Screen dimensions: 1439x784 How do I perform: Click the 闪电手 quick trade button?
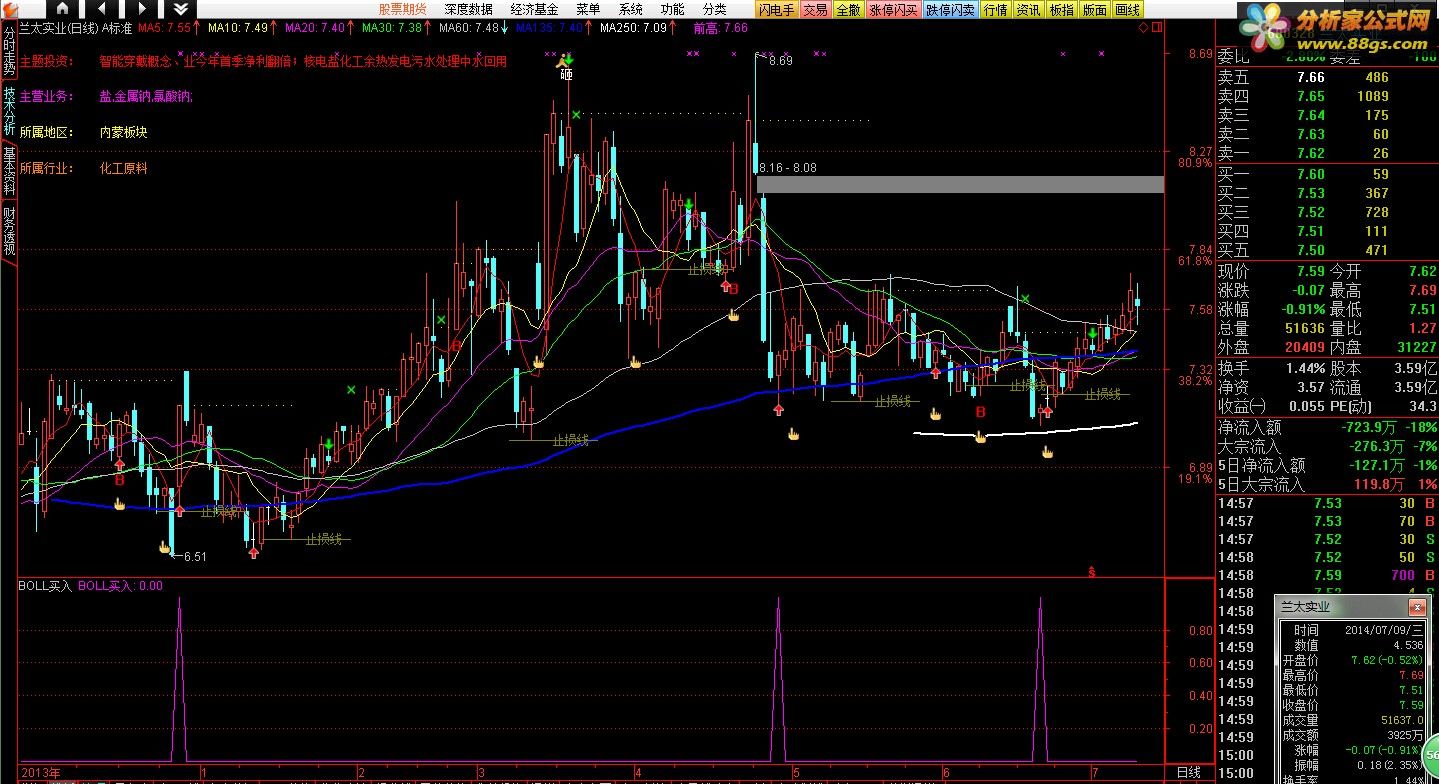click(x=776, y=10)
